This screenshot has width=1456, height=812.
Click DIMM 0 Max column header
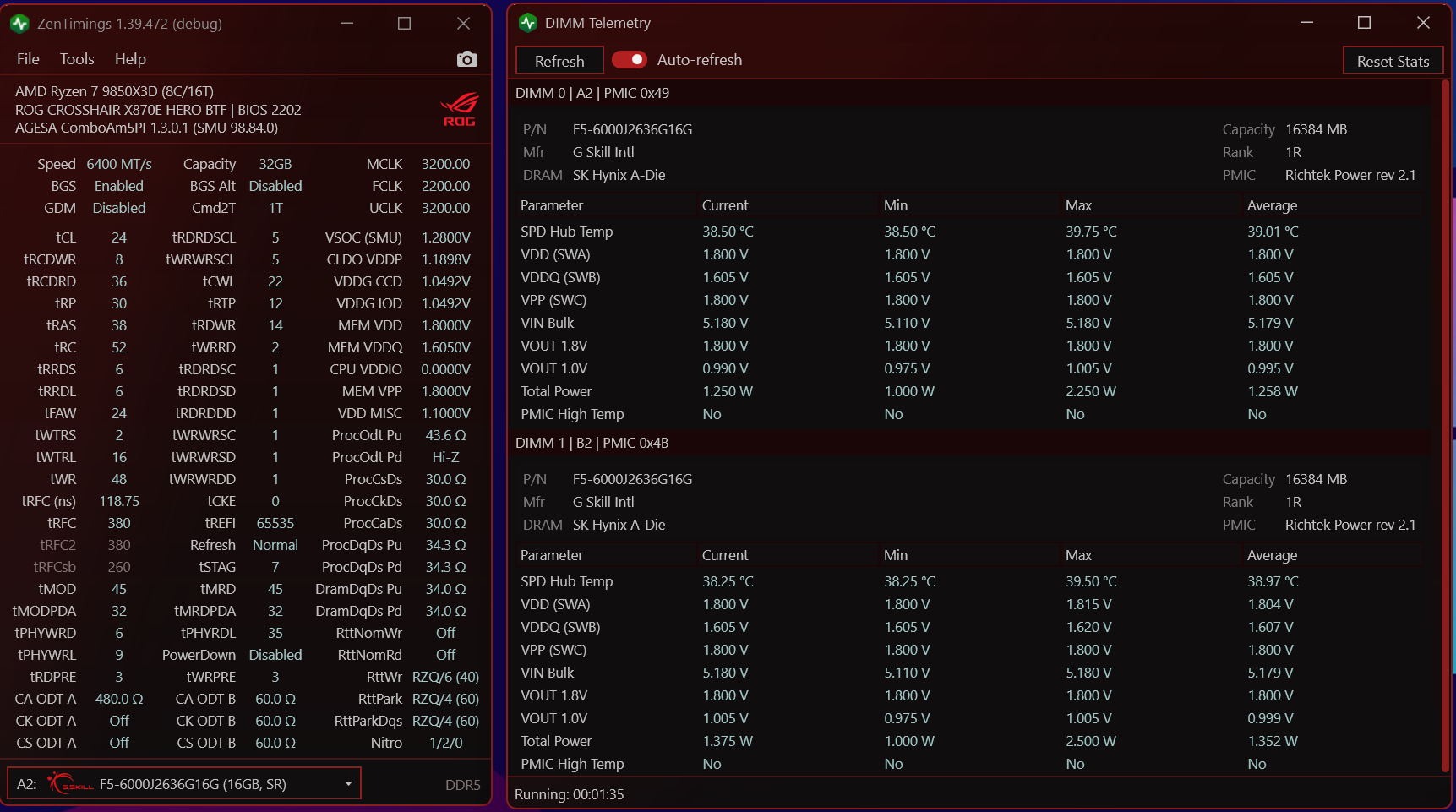click(1078, 205)
